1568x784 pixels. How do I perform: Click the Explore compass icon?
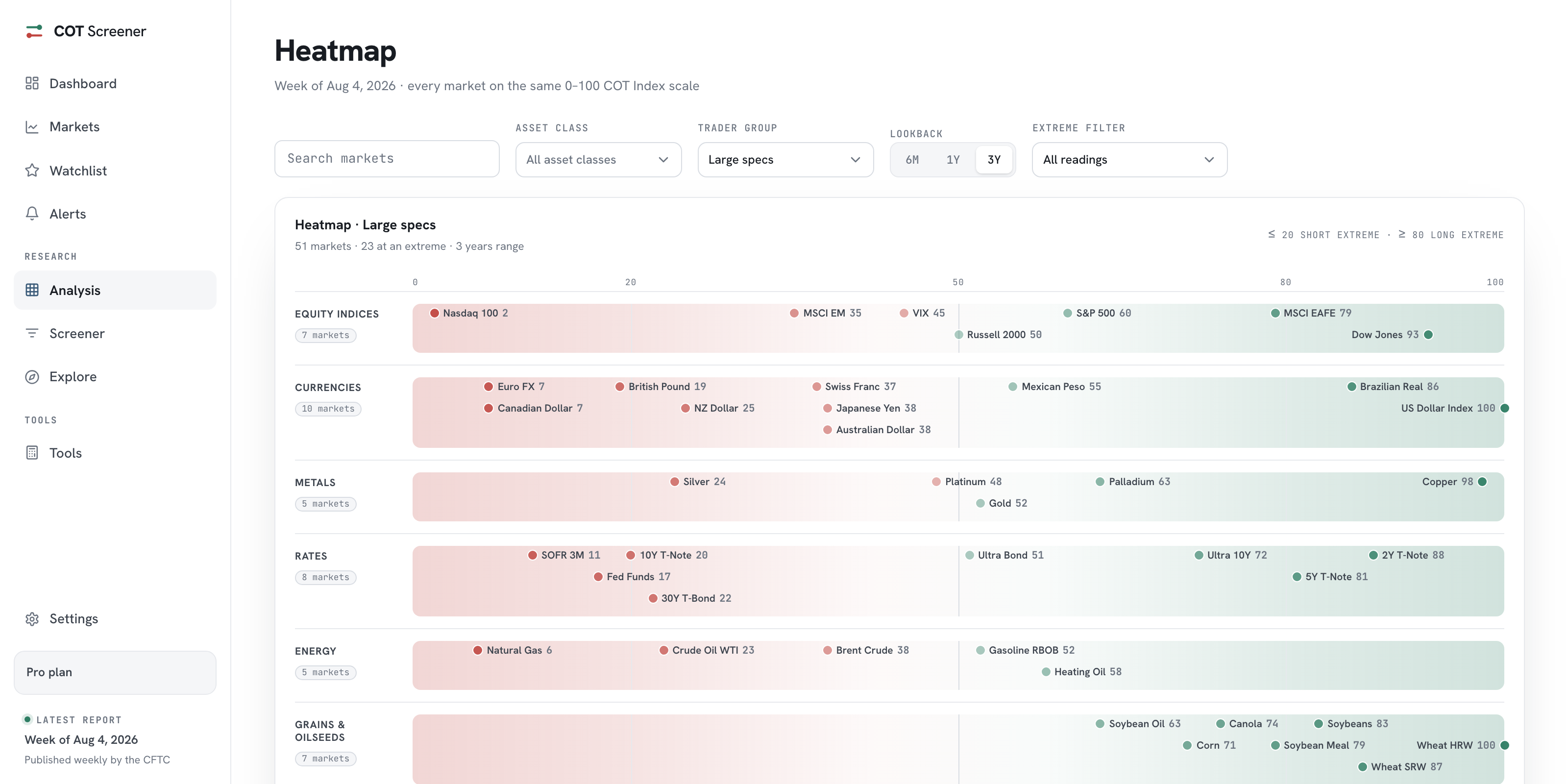click(32, 377)
